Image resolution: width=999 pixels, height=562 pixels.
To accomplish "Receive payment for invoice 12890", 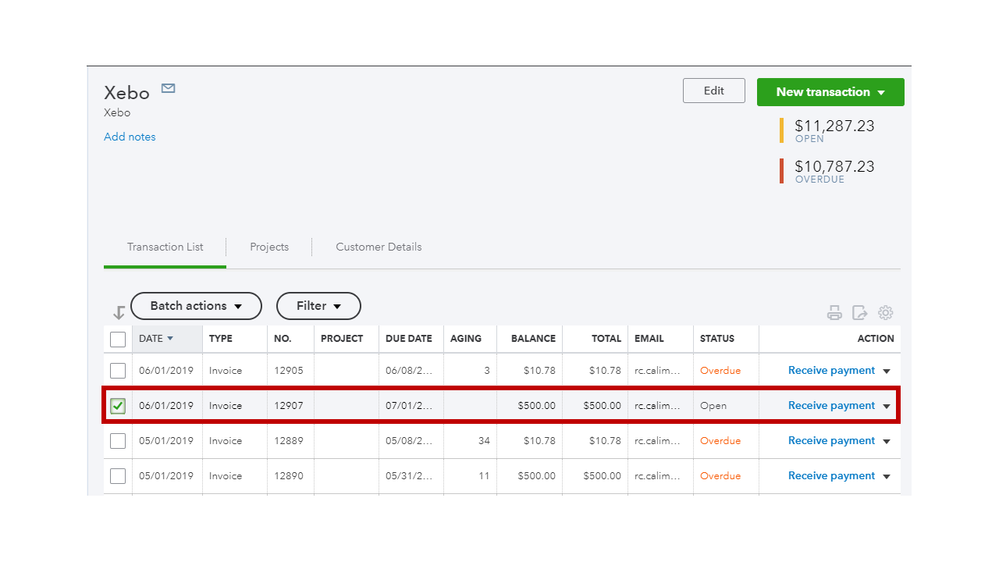I will pos(831,476).
